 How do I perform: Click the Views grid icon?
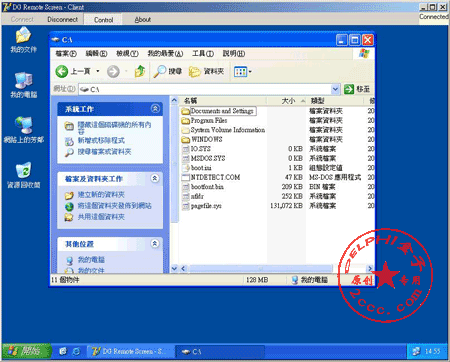[x=240, y=71]
